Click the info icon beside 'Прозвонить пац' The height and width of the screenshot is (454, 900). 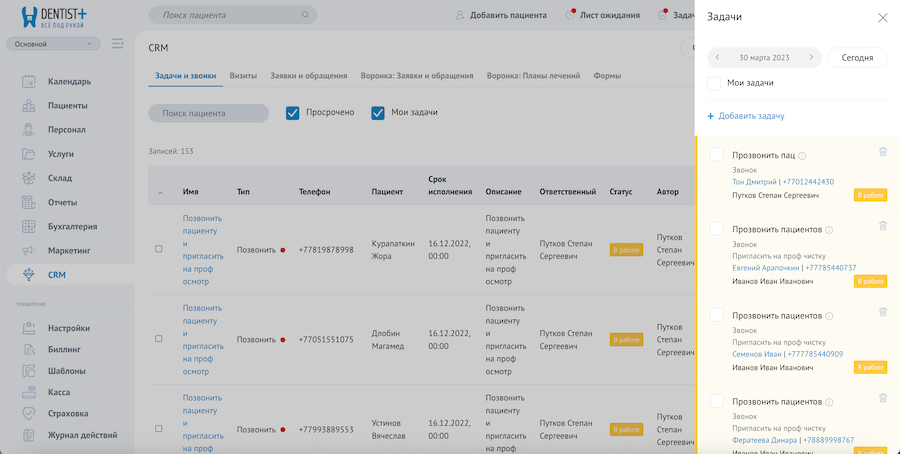803,156
